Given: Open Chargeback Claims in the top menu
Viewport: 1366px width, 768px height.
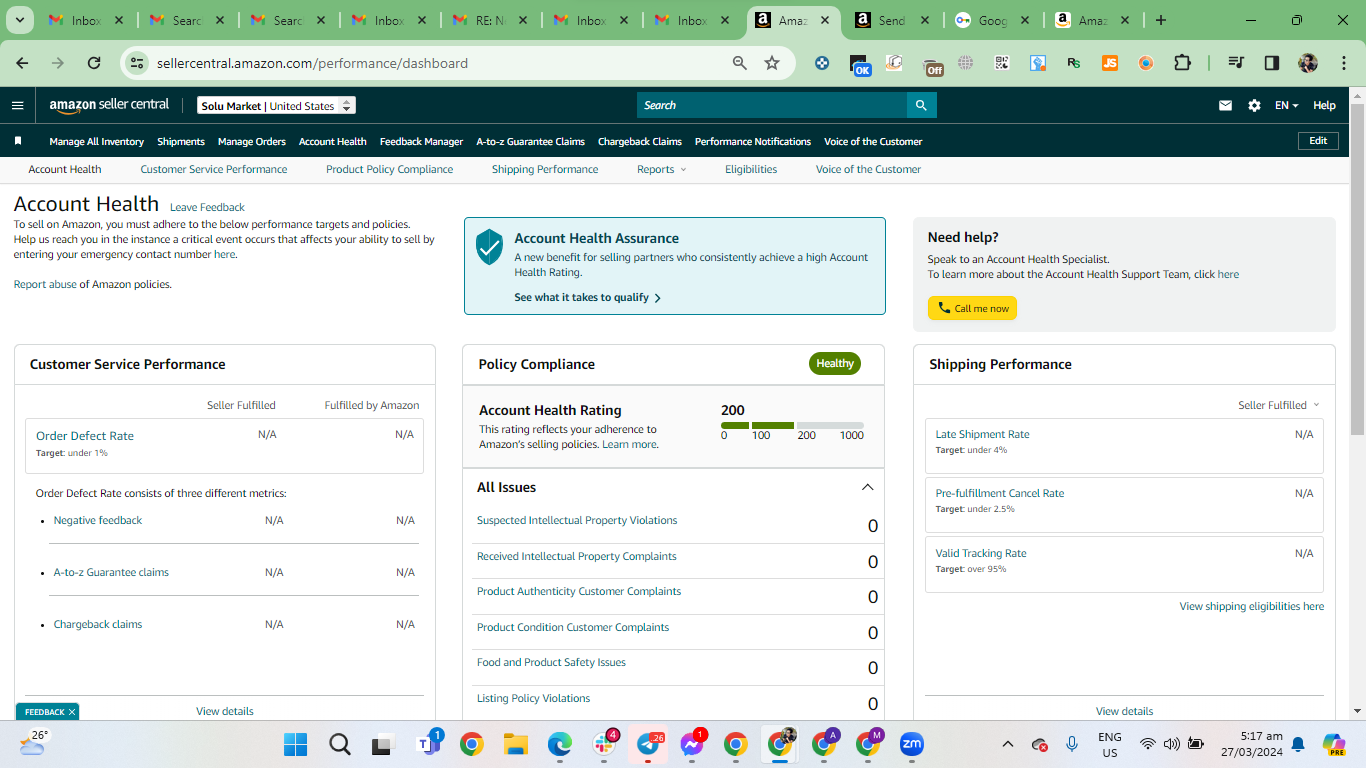Looking at the screenshot, I should pos(640,141).
